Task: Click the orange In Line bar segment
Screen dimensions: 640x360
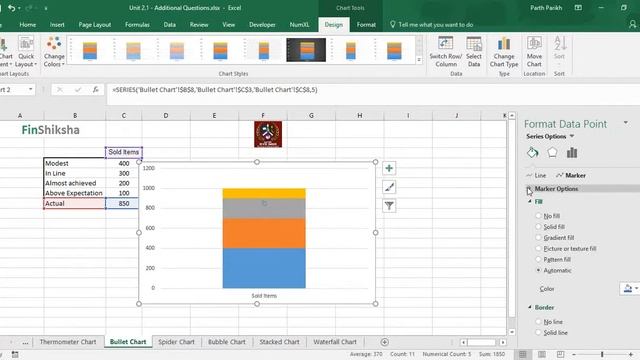Action: pyautogui.click(x=264, y=233)
